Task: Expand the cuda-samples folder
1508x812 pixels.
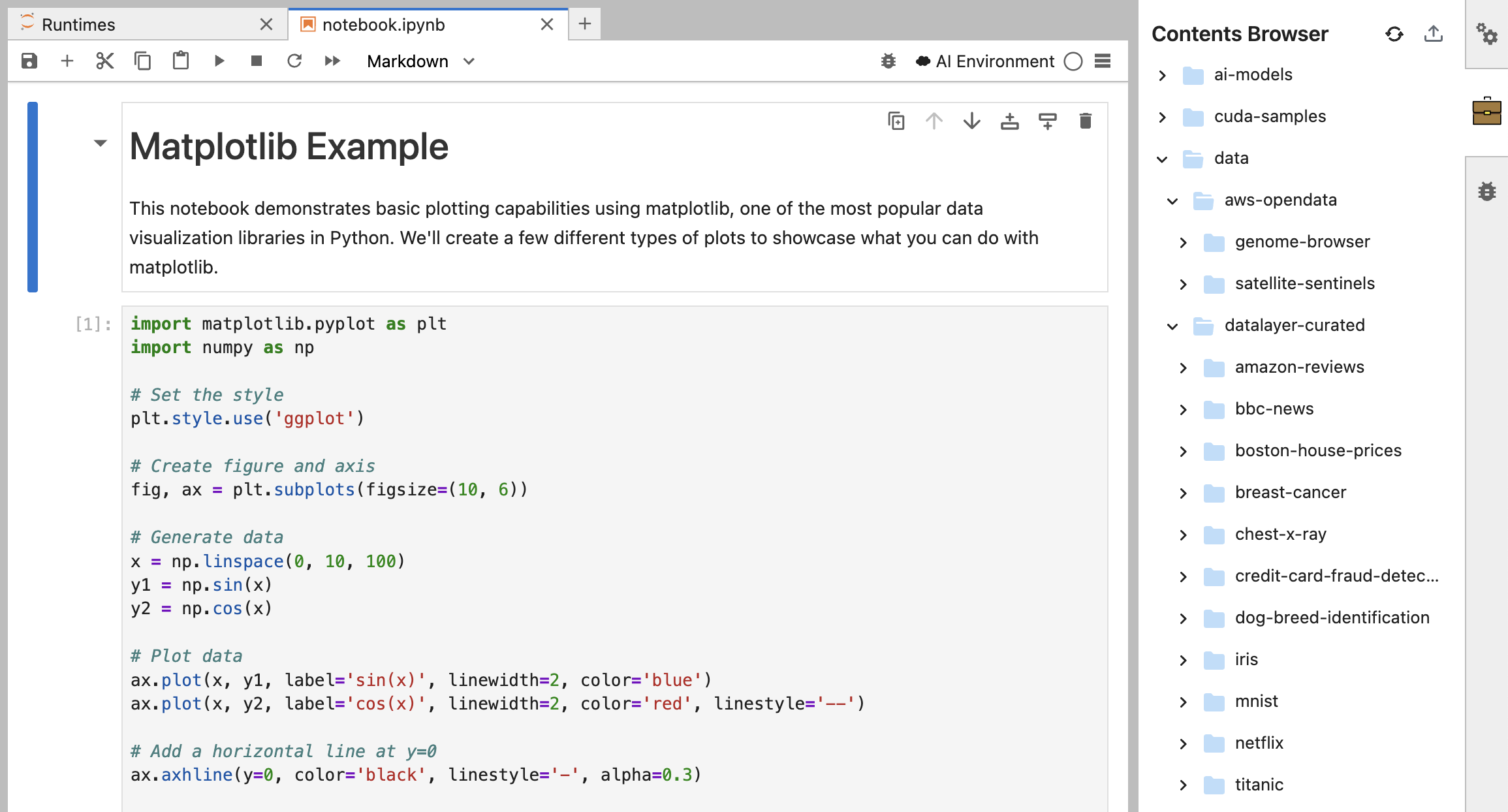Action: 1162,117
